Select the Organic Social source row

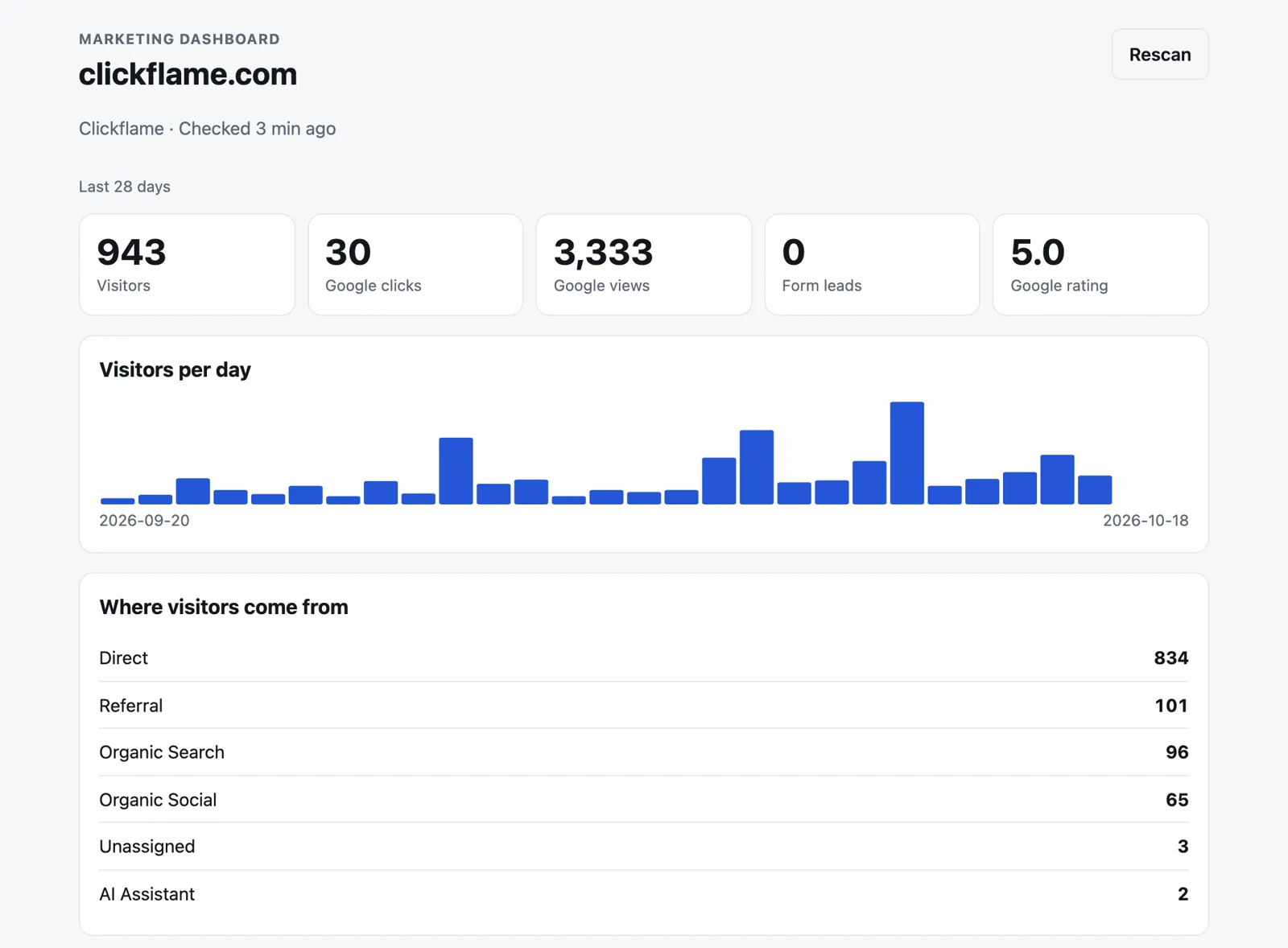point(644,800)
